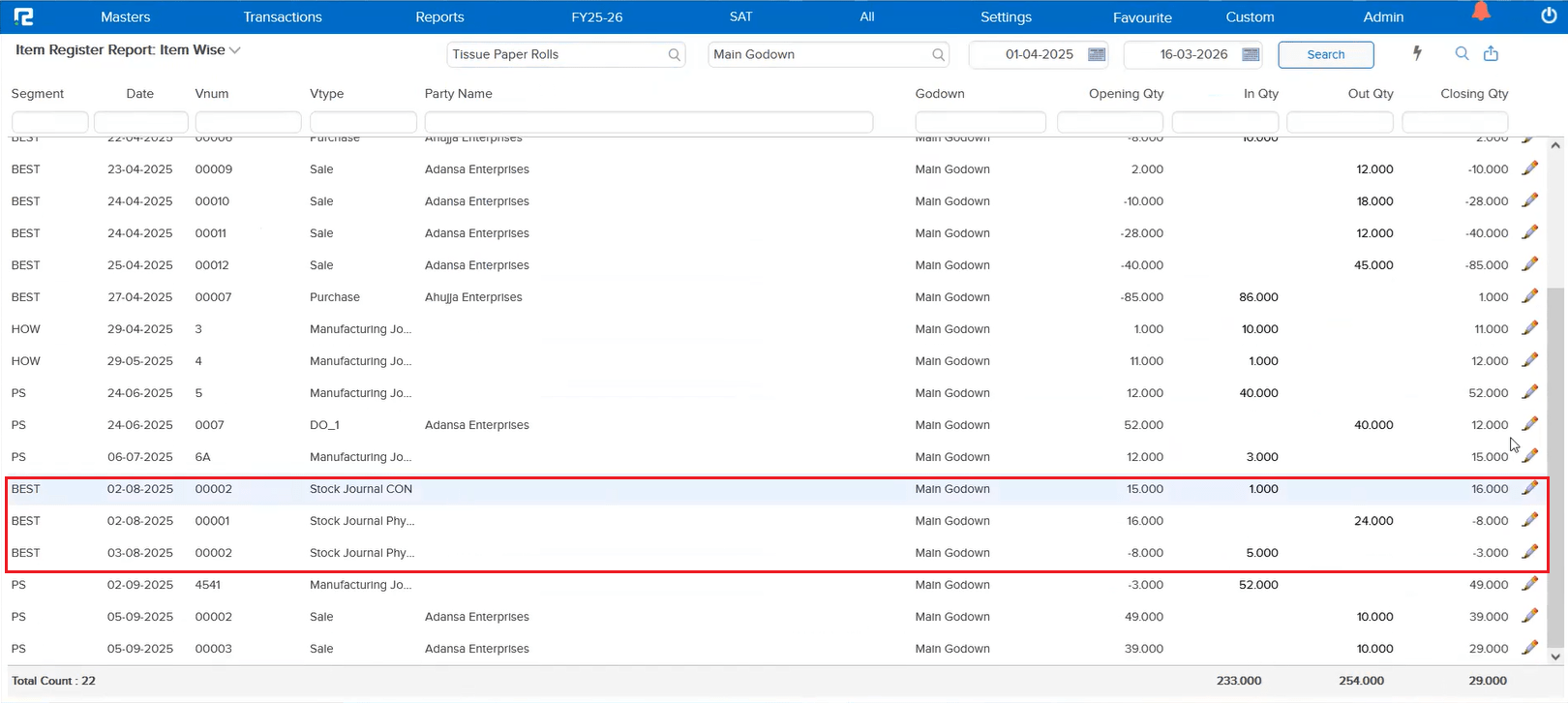Viewport: 1568px width, 703px height.
Task: Click the power logout icon
Action: [1548, 15]
